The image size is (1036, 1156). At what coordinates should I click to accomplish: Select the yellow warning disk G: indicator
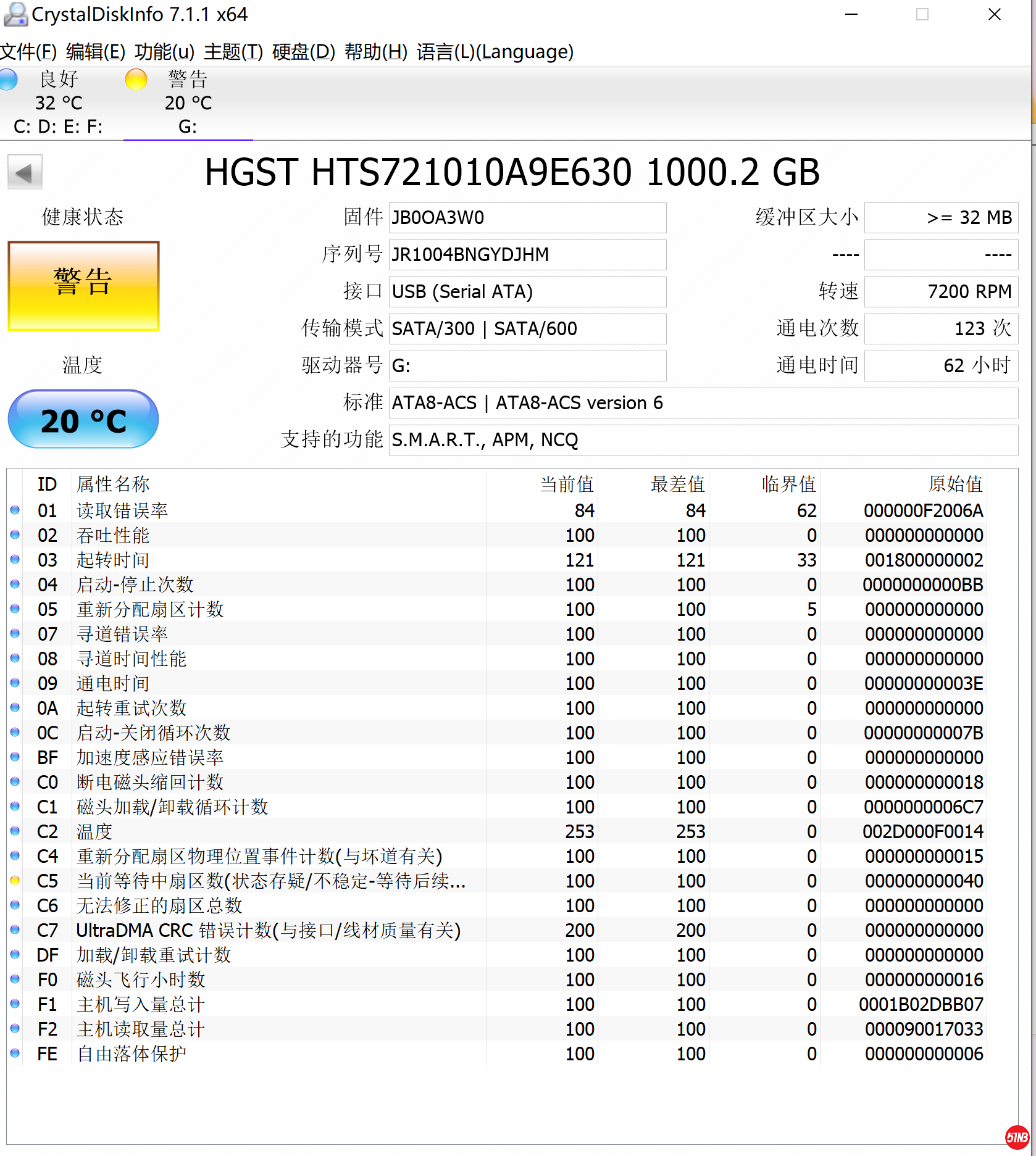[x=136, y=80]
